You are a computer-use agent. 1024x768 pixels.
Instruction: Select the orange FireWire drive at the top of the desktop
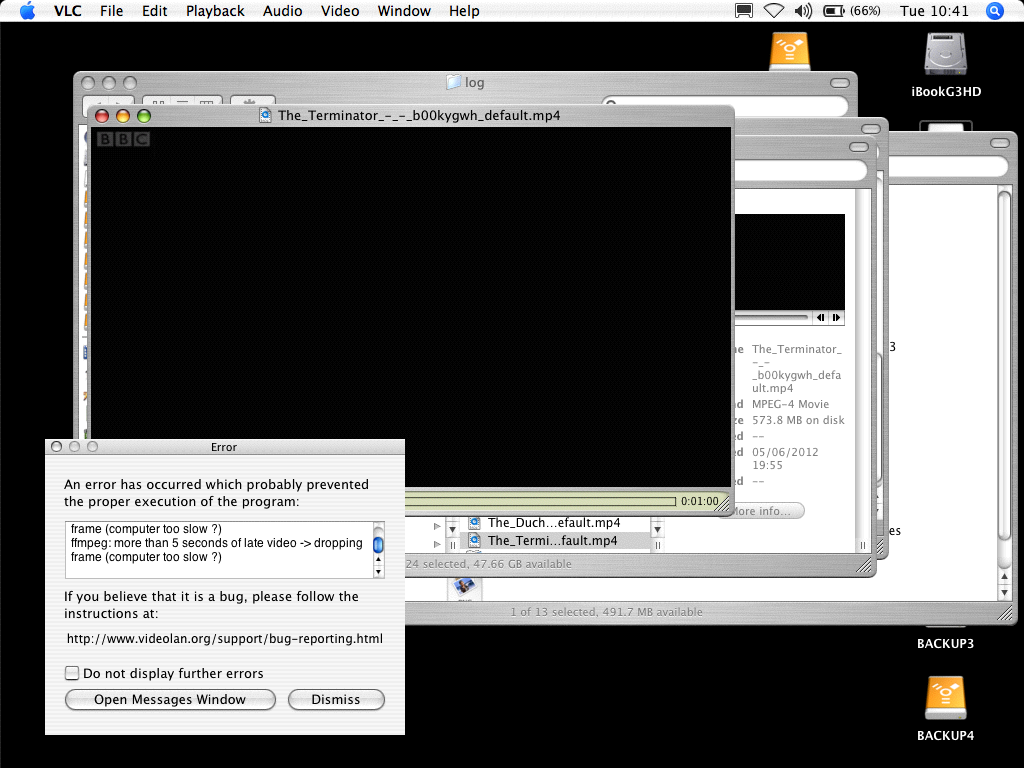click(x=790, y=51)
